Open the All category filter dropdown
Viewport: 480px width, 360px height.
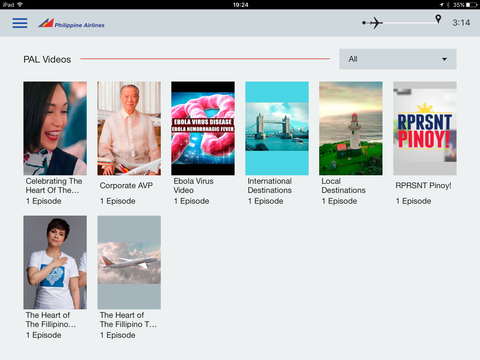point(398,59)
